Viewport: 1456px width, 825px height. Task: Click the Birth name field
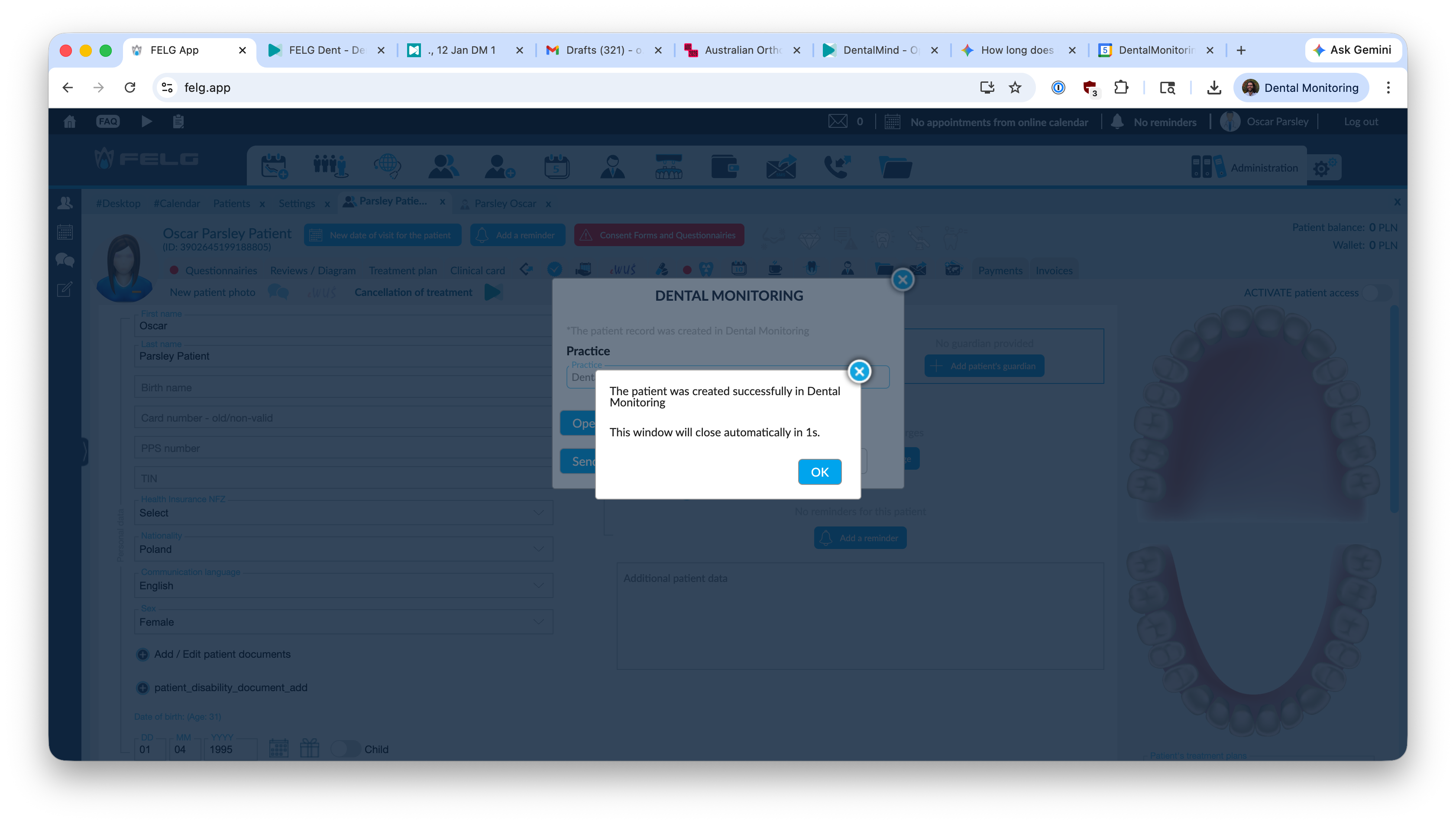click(x=343, y=387)
